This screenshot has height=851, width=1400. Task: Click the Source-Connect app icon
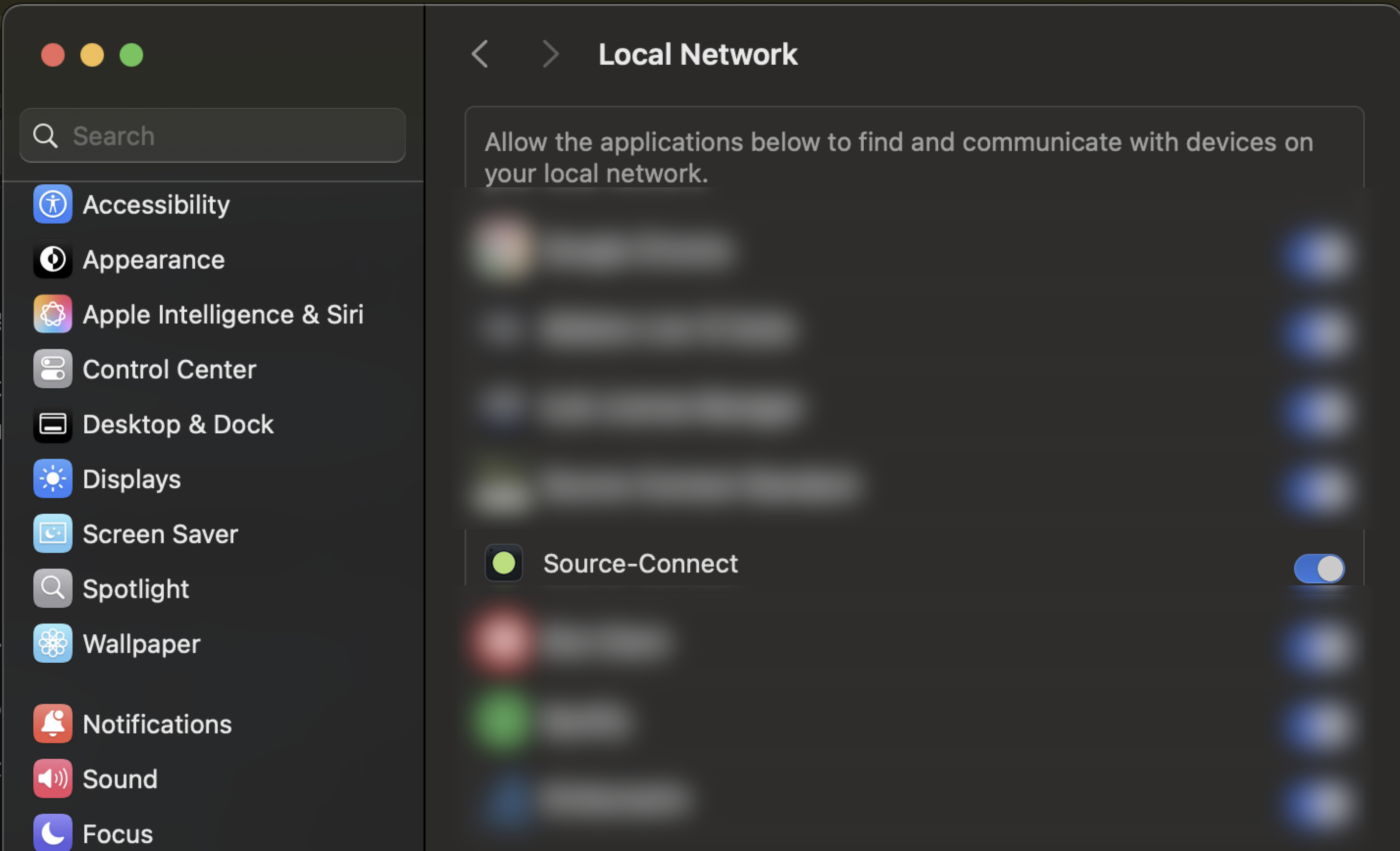click(503, 564)
